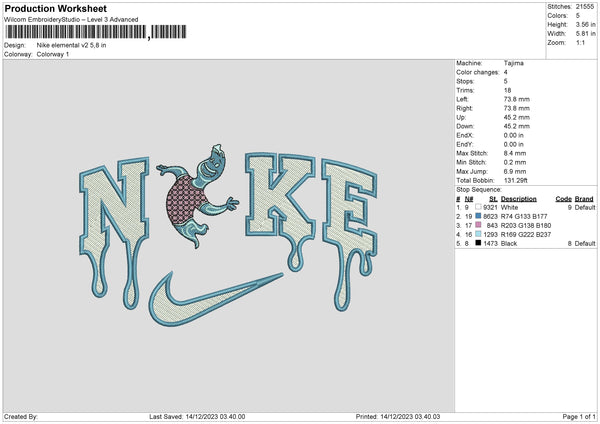
Task: Click the barcode at top
Action: pyautogui.click(x=96, y=32)
